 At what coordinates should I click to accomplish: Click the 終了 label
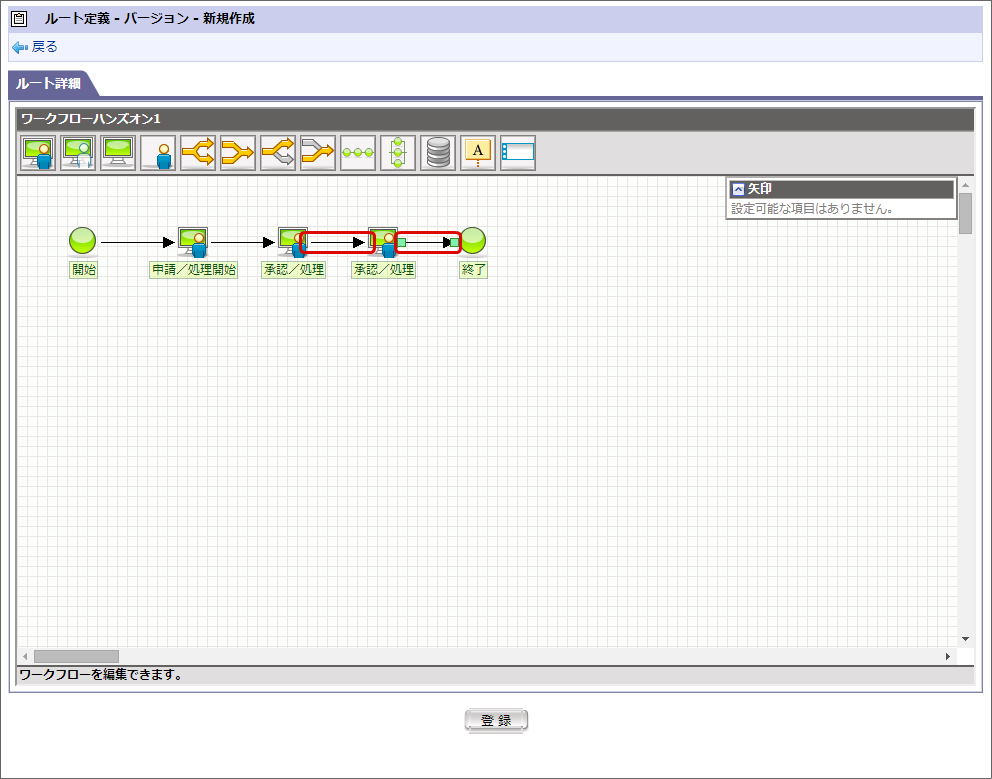coord(473,270)
